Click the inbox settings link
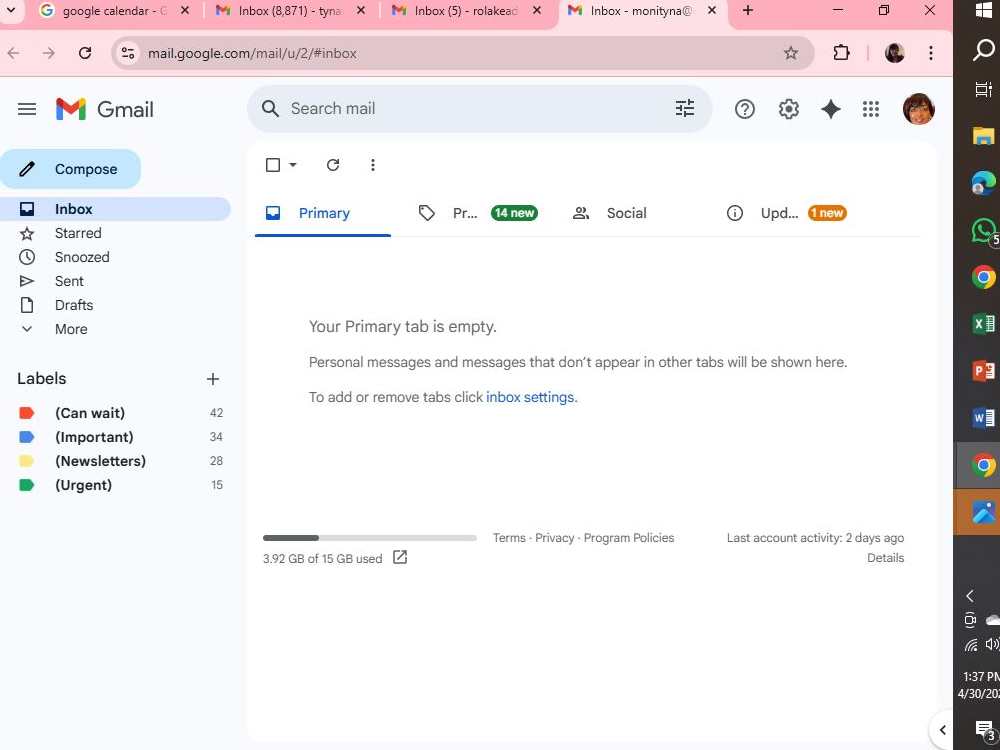 (530, 397)
